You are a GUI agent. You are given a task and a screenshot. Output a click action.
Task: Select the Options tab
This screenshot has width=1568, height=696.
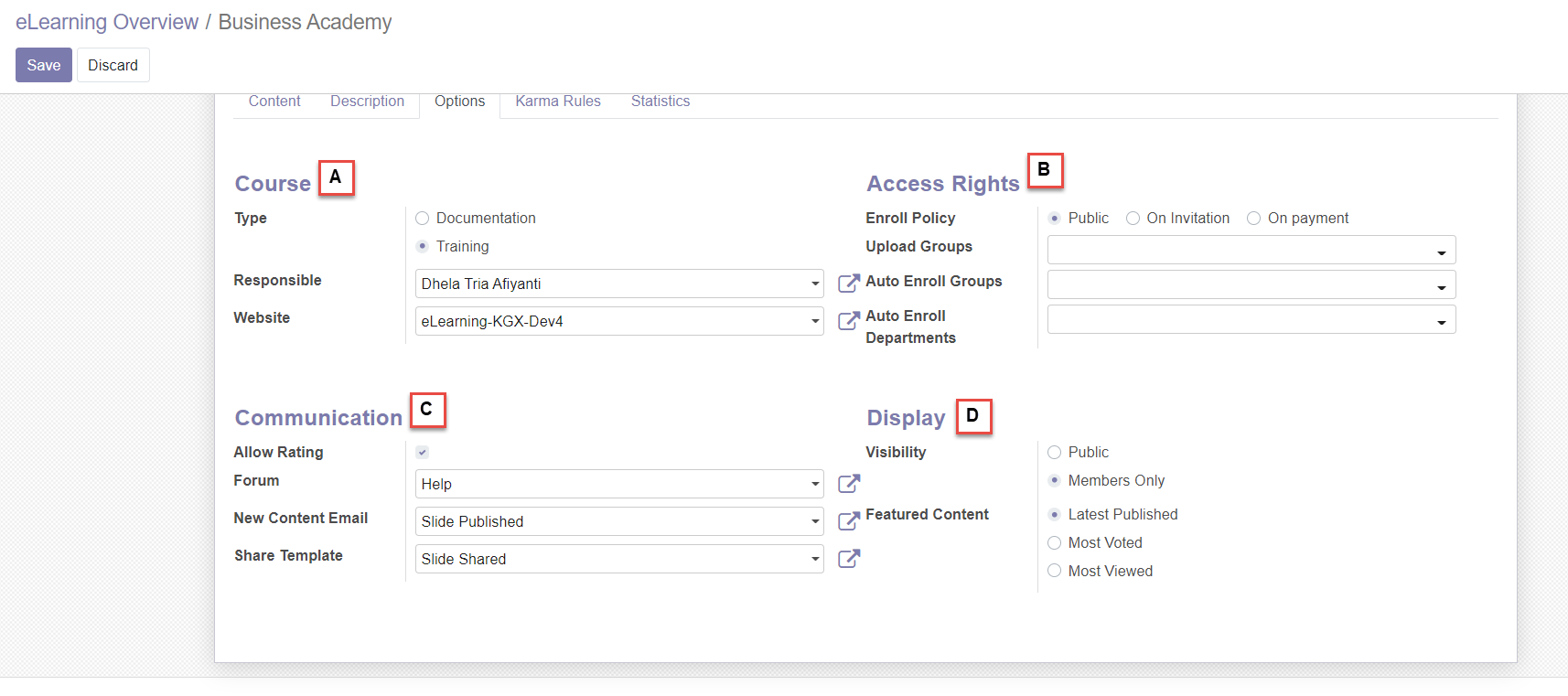click(x=460, y=102)
